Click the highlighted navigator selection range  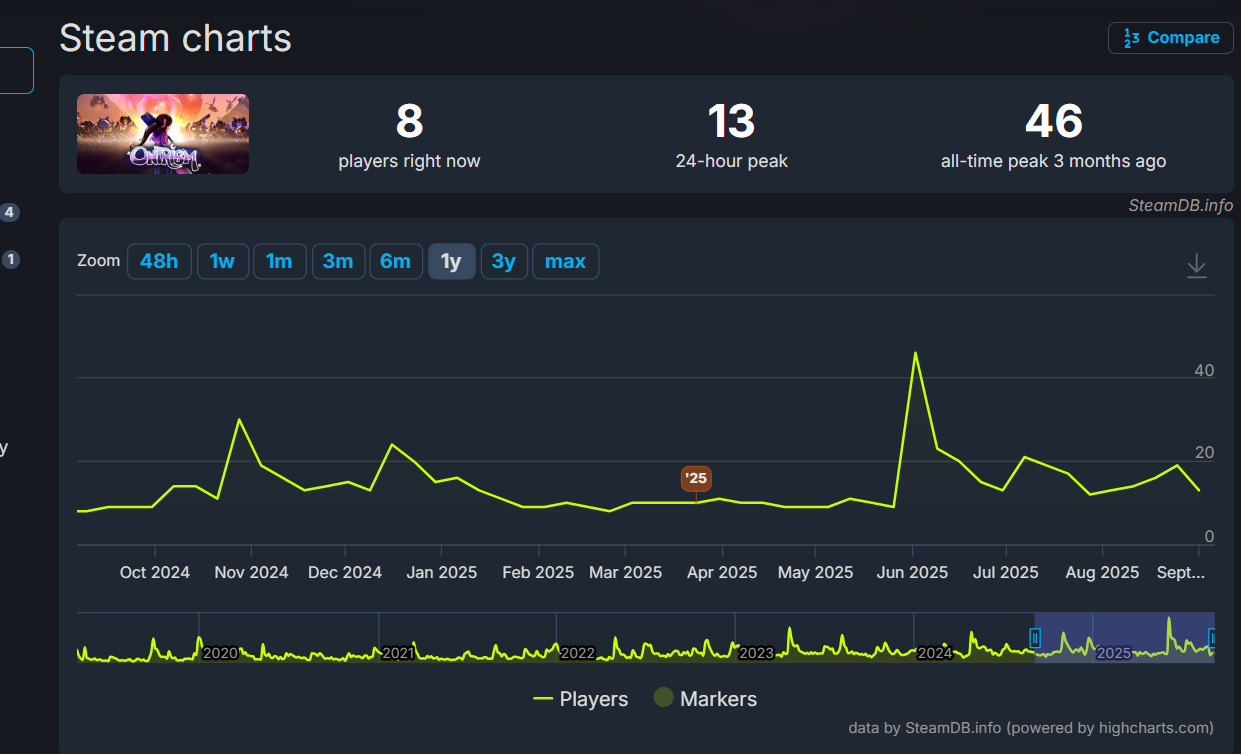1124,637
